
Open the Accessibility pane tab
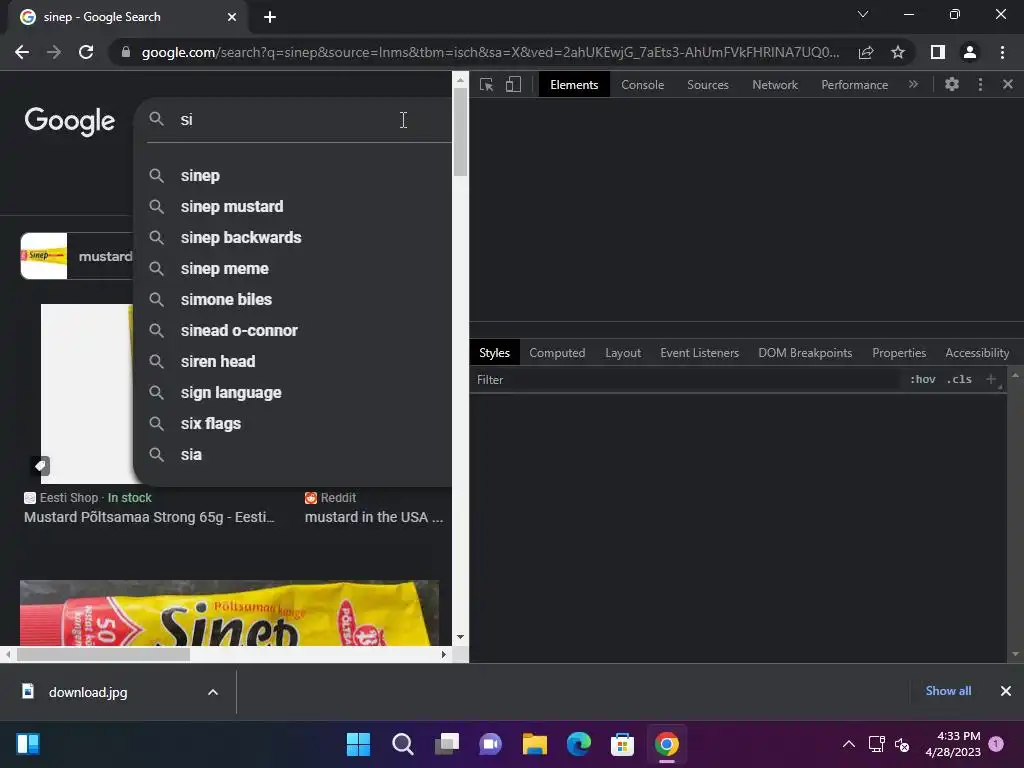click(977, 353)
